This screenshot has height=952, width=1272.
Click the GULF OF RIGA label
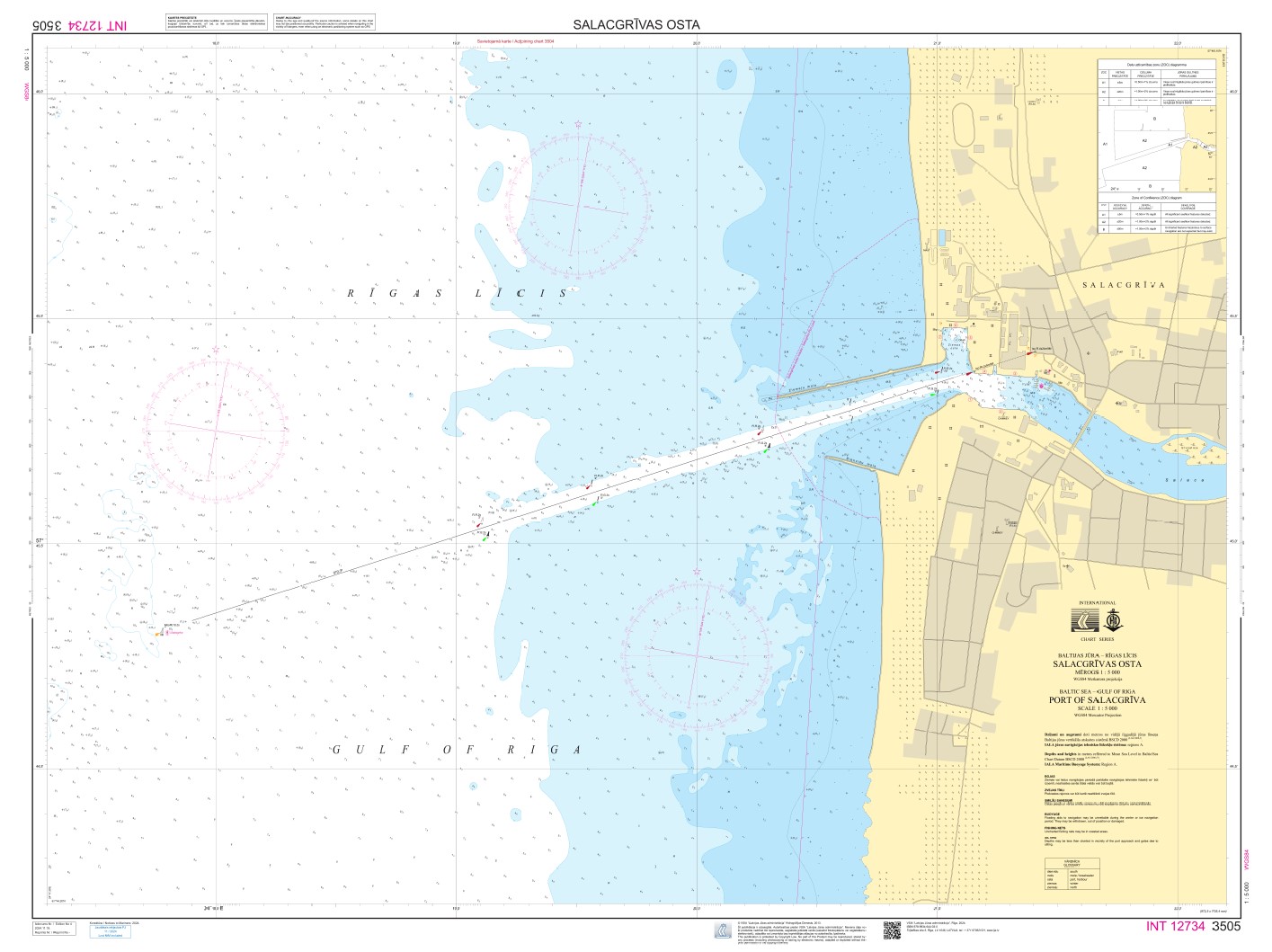[x=456, y=750]
